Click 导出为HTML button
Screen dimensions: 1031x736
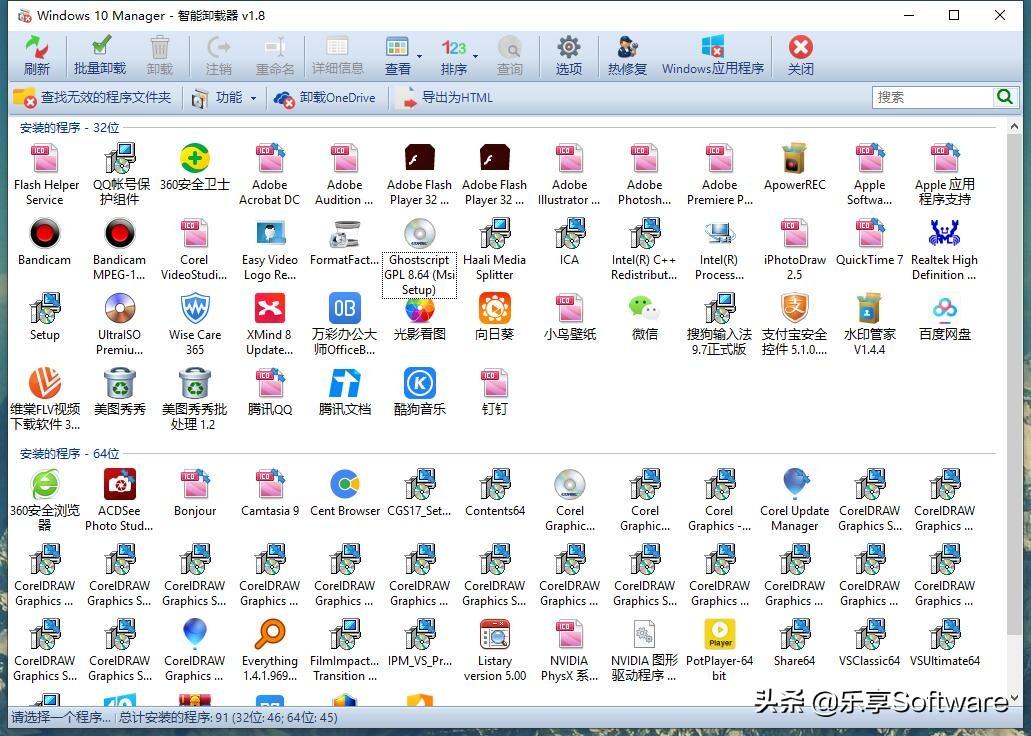[x=446, y=98]
